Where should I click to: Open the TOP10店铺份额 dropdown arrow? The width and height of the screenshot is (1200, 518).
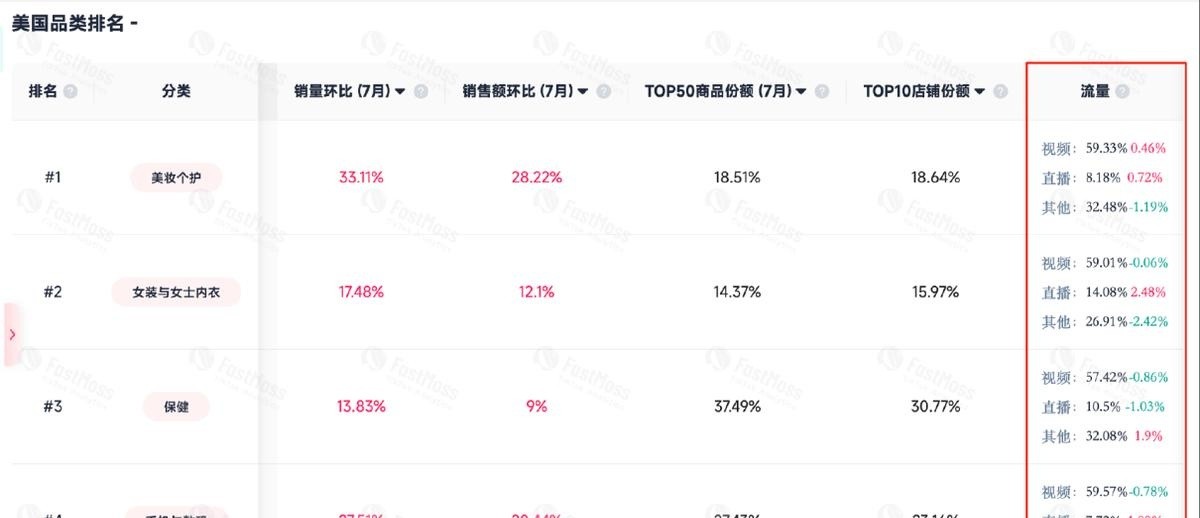tap(980, 91)
